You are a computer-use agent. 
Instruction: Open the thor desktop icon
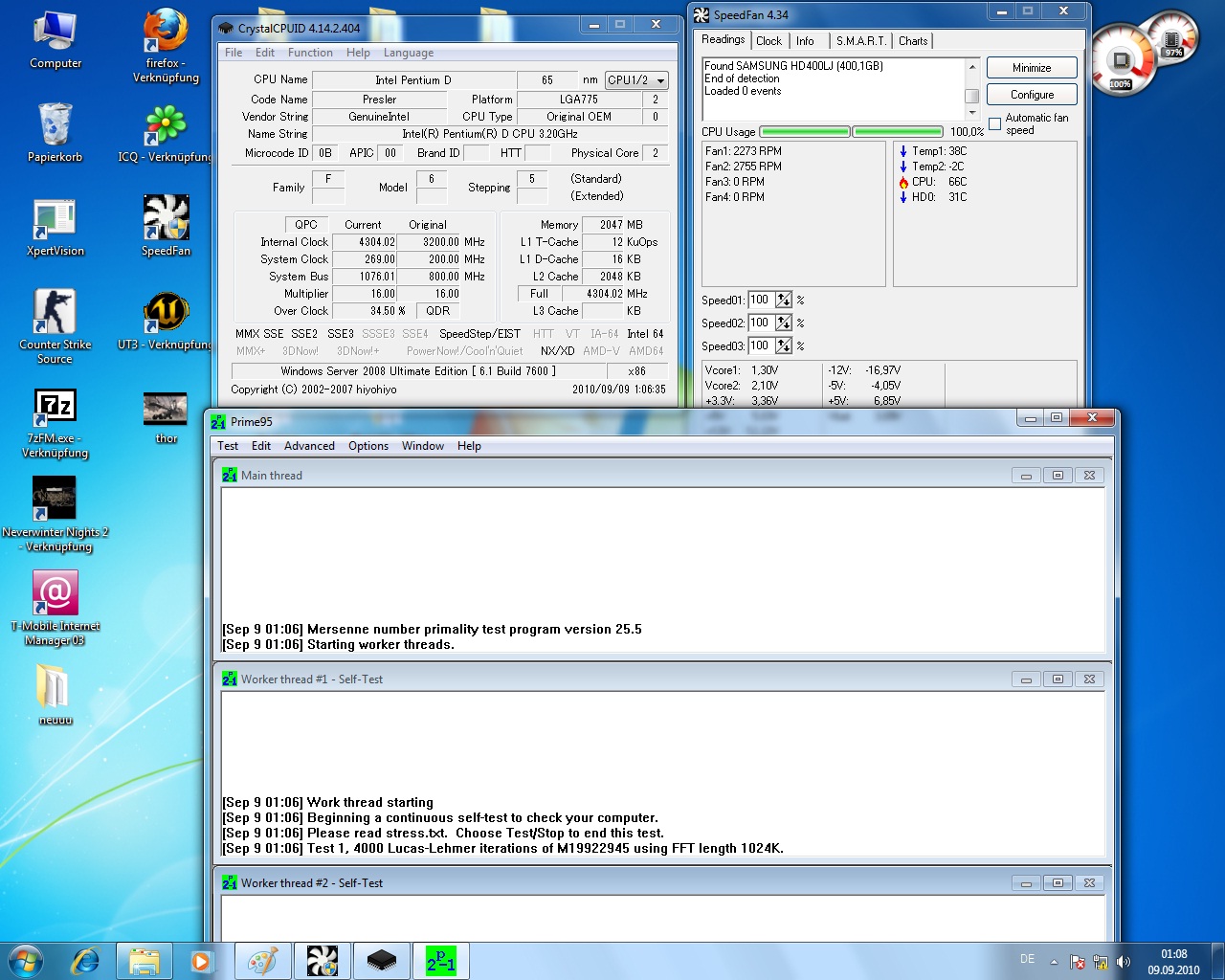point(166,418)
